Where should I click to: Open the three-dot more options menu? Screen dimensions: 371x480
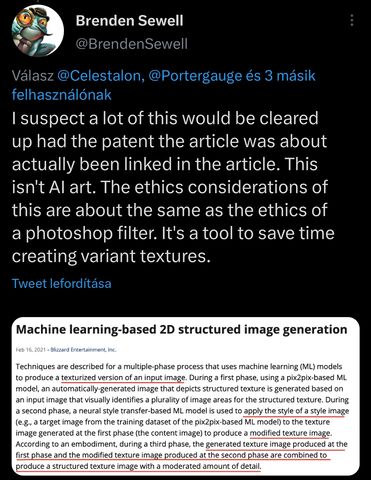[x=352, y=20]
